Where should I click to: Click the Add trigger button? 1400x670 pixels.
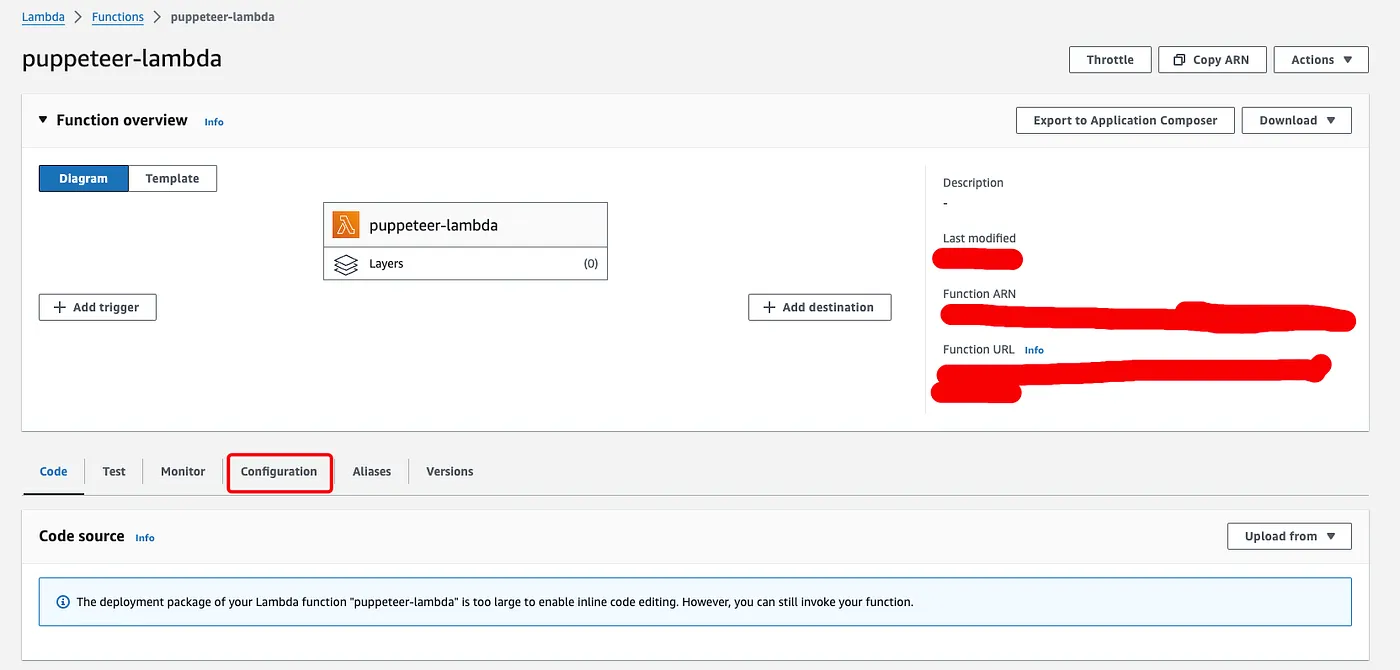pyautogui.click(x=97, y=307)
